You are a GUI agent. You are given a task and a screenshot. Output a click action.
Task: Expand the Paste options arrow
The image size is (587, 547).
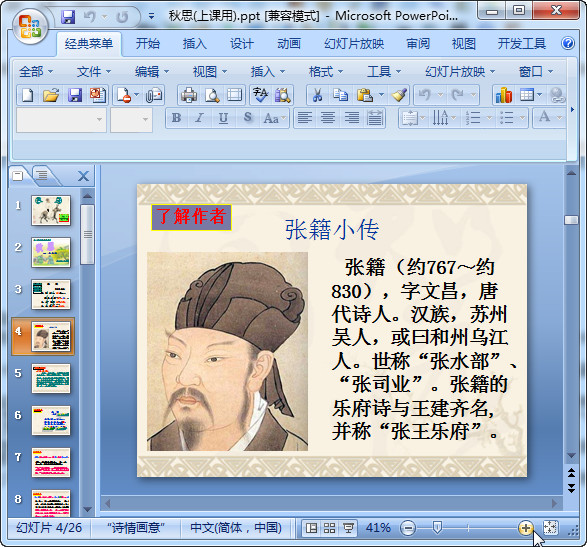[x=381, y=95]
